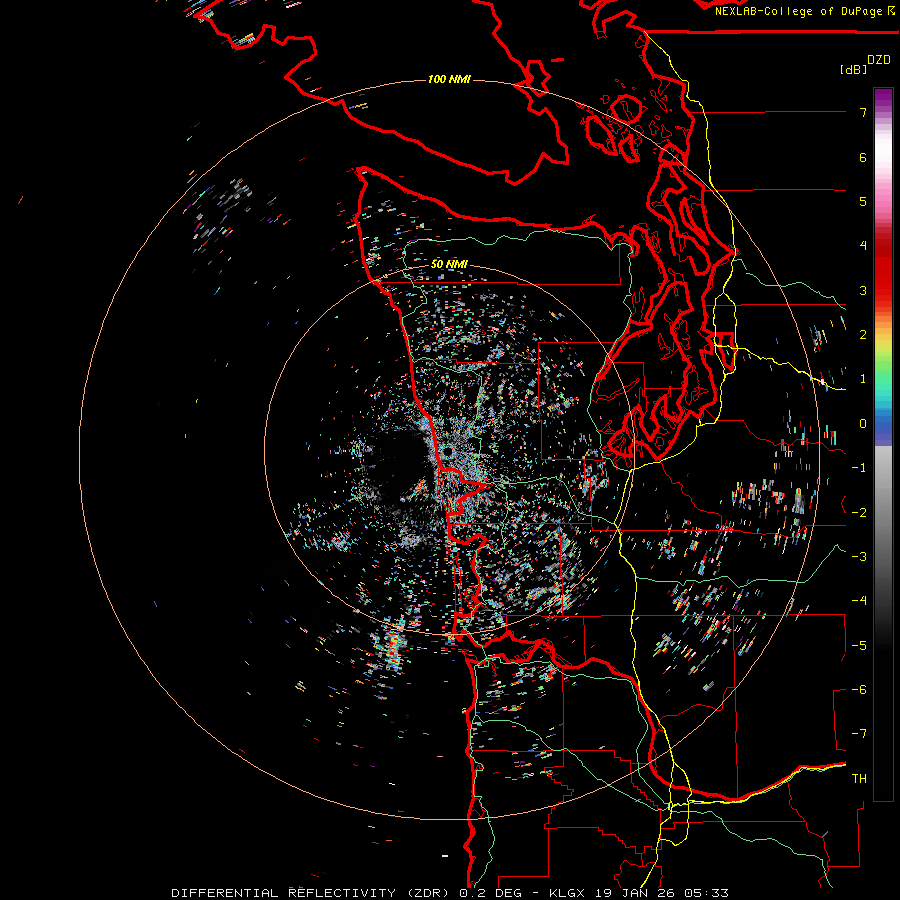This screenshot has width=900, height=900.
Task: Click the 19 JAN 26 05:33 timestamp
Action: 660,893
